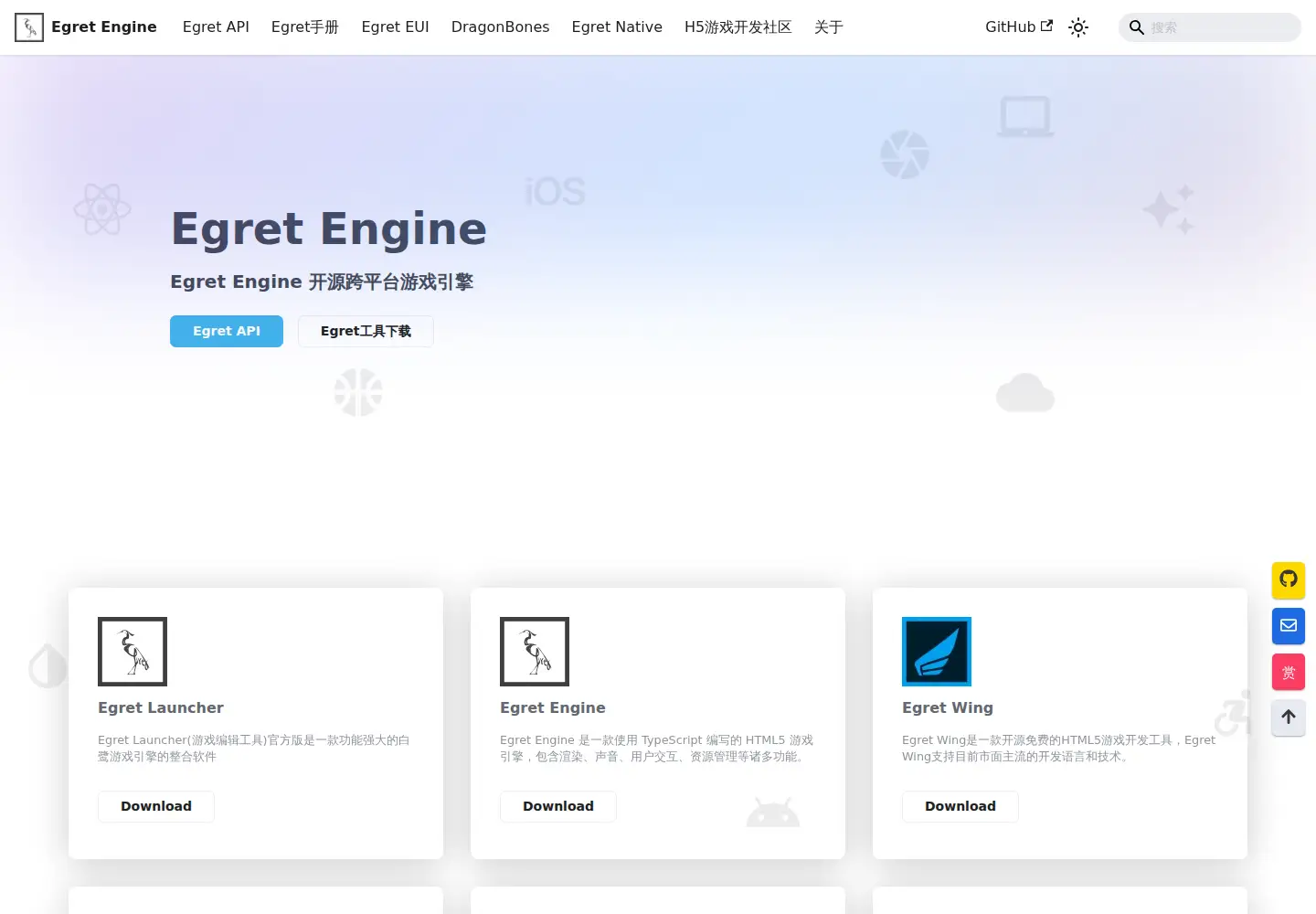Open the GitHub external link
Image resolution: width=1316 pixels, height=914 pixels.
[x=1019, y=27]
